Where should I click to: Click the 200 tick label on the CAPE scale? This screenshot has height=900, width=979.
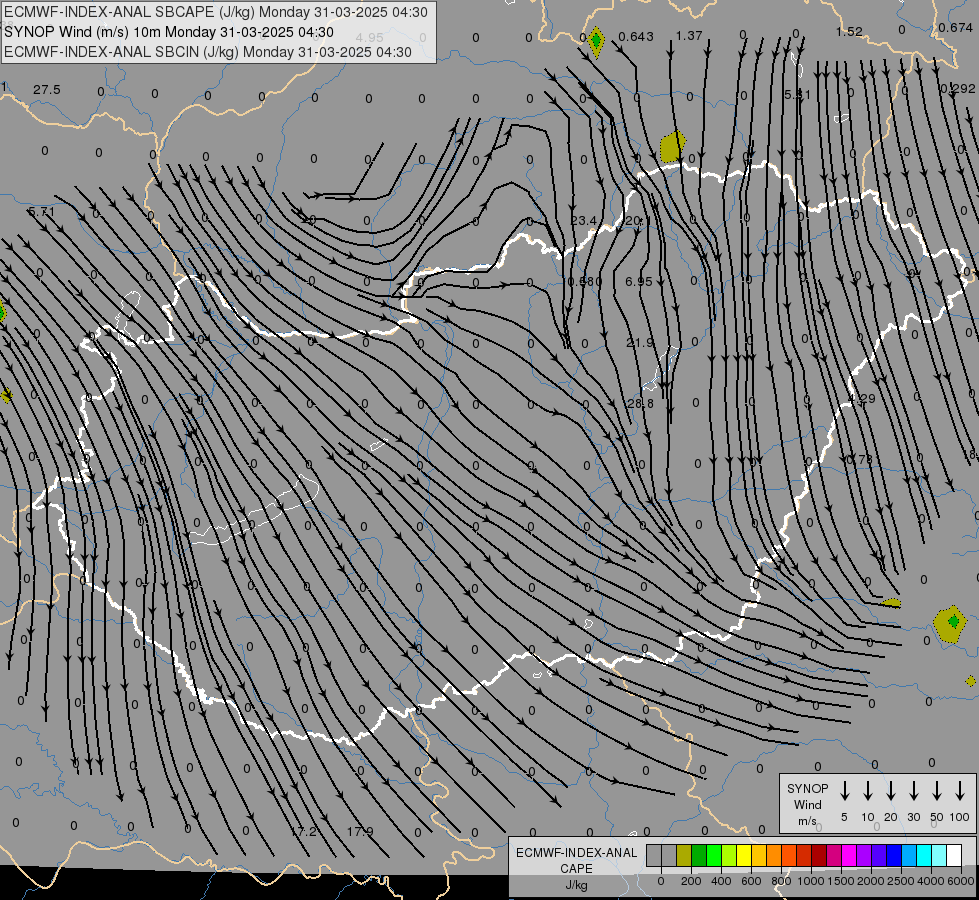tap(691, 881)
